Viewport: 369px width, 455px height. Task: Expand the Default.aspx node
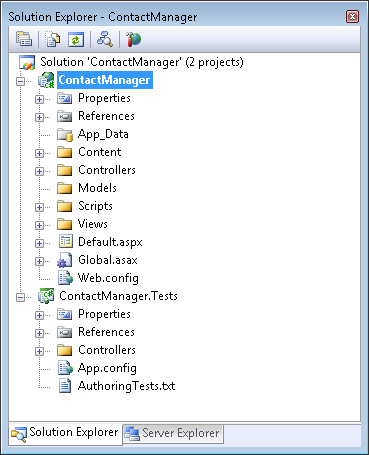click(39, 243)
